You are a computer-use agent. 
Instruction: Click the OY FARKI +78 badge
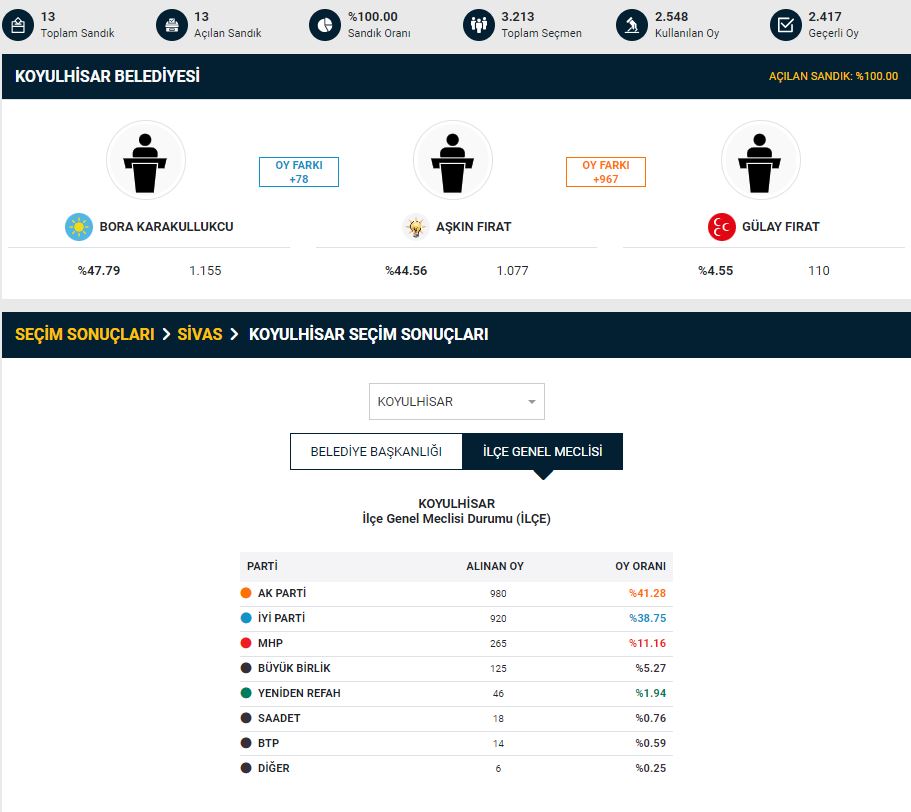[x=299, y=172]
